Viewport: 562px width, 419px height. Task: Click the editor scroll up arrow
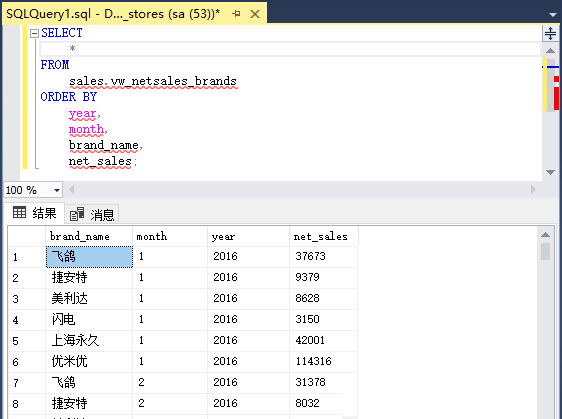[550, 51]
